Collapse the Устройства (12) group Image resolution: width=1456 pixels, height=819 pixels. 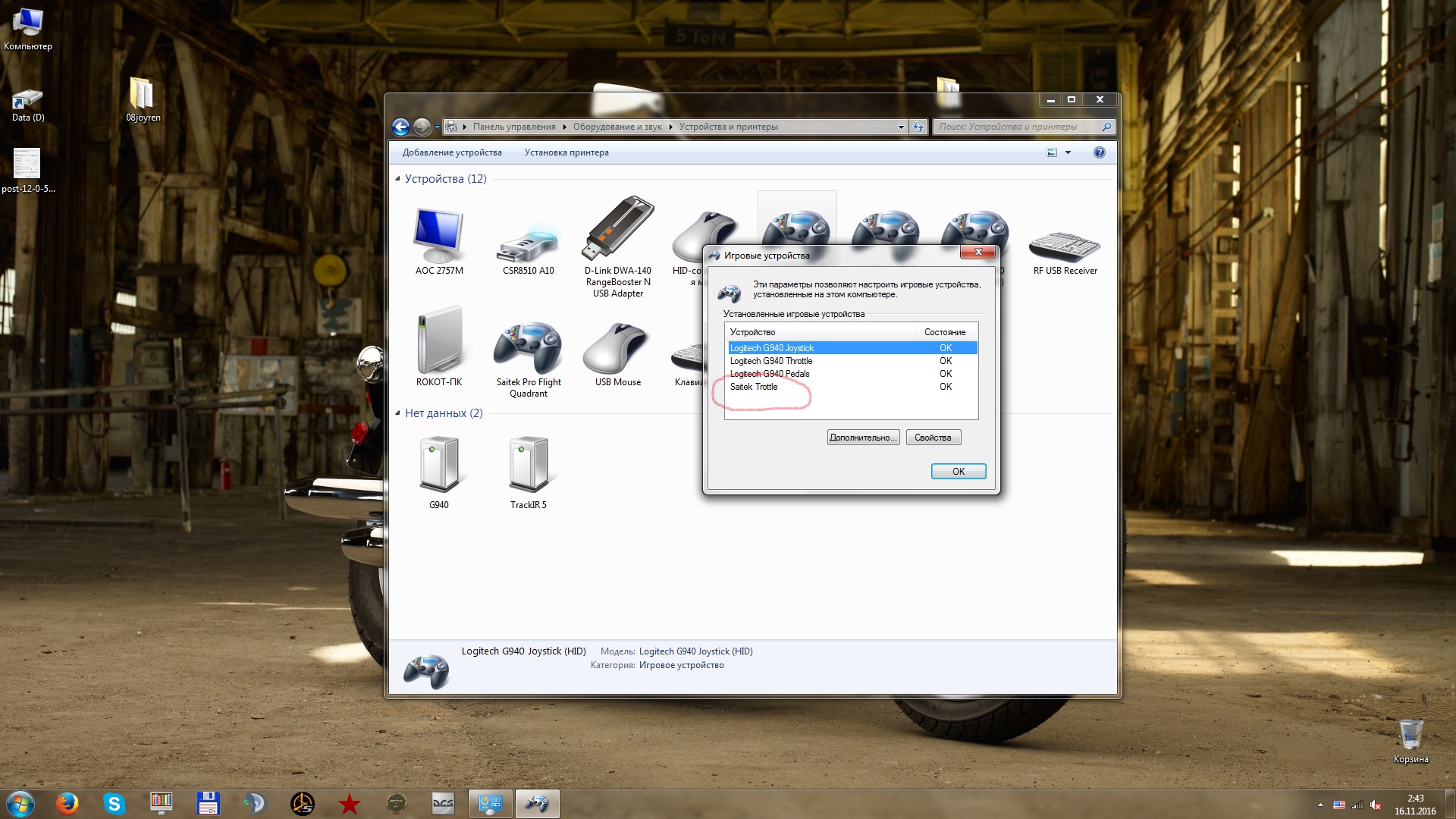point(397,179)
